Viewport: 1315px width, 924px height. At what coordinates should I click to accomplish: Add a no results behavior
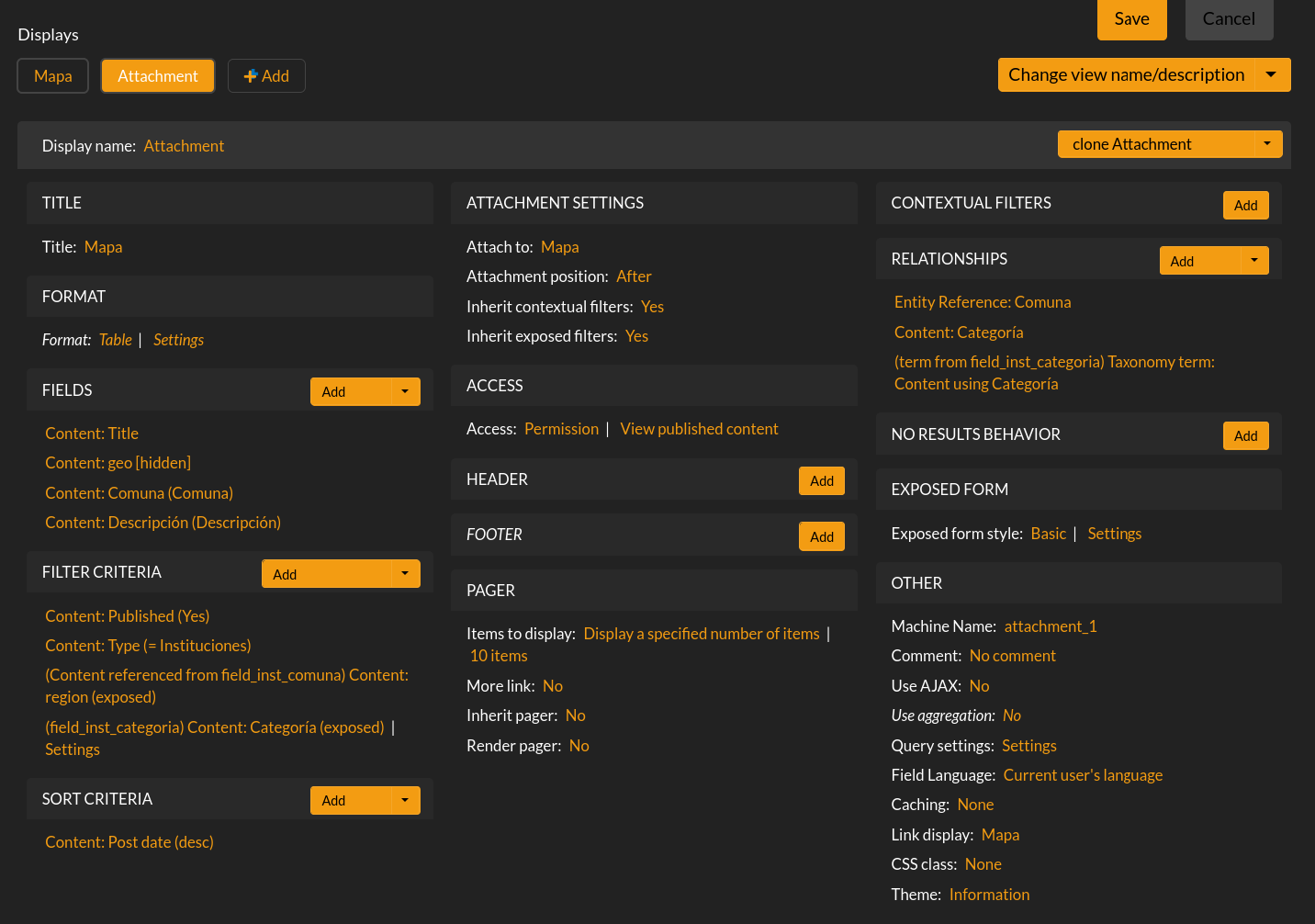[1245, 436]
